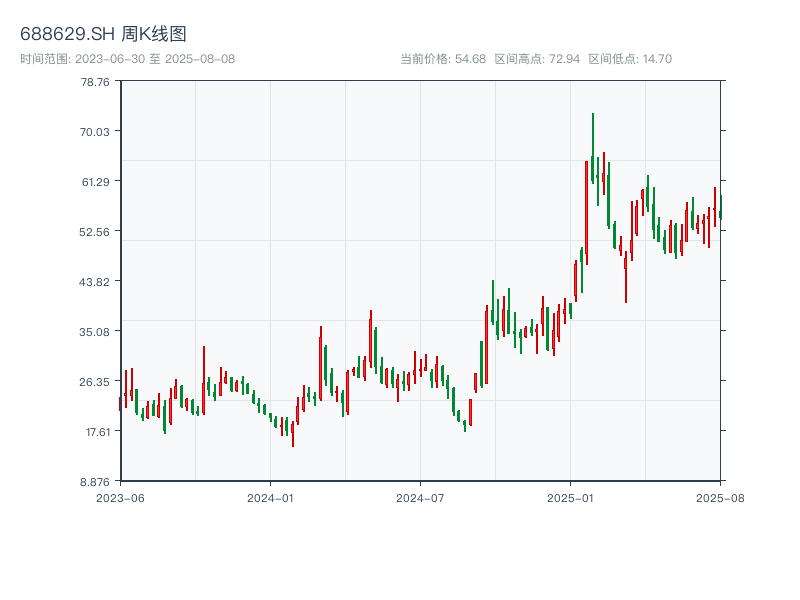Select the time range text 2023-06-30 至 2025-08-08
800x600 pixels.
155,59
